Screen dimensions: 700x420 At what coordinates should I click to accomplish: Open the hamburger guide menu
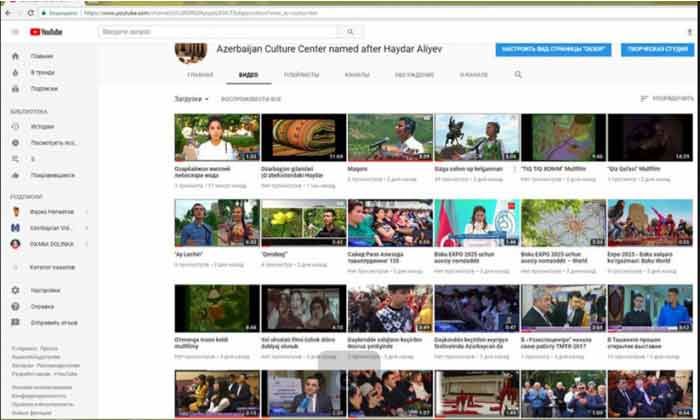tap(15, 32)
